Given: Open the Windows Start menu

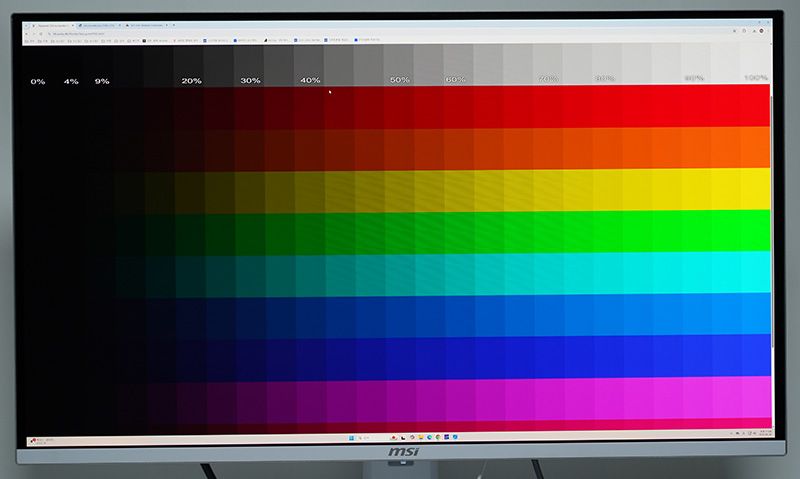Looking at the screenshot, I should pos(349,439).
